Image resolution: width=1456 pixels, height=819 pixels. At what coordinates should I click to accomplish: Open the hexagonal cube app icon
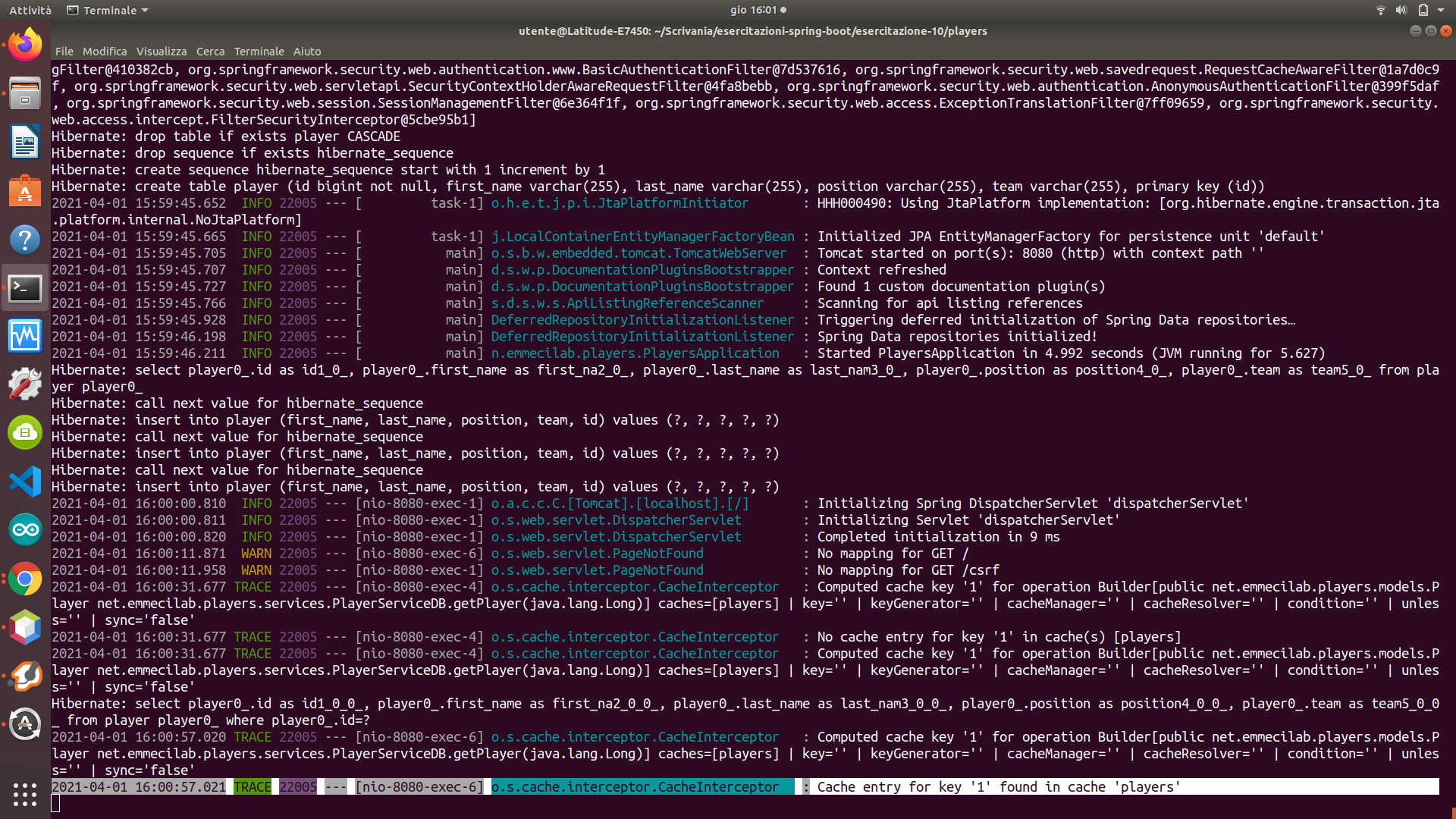(x=25, y=627)
